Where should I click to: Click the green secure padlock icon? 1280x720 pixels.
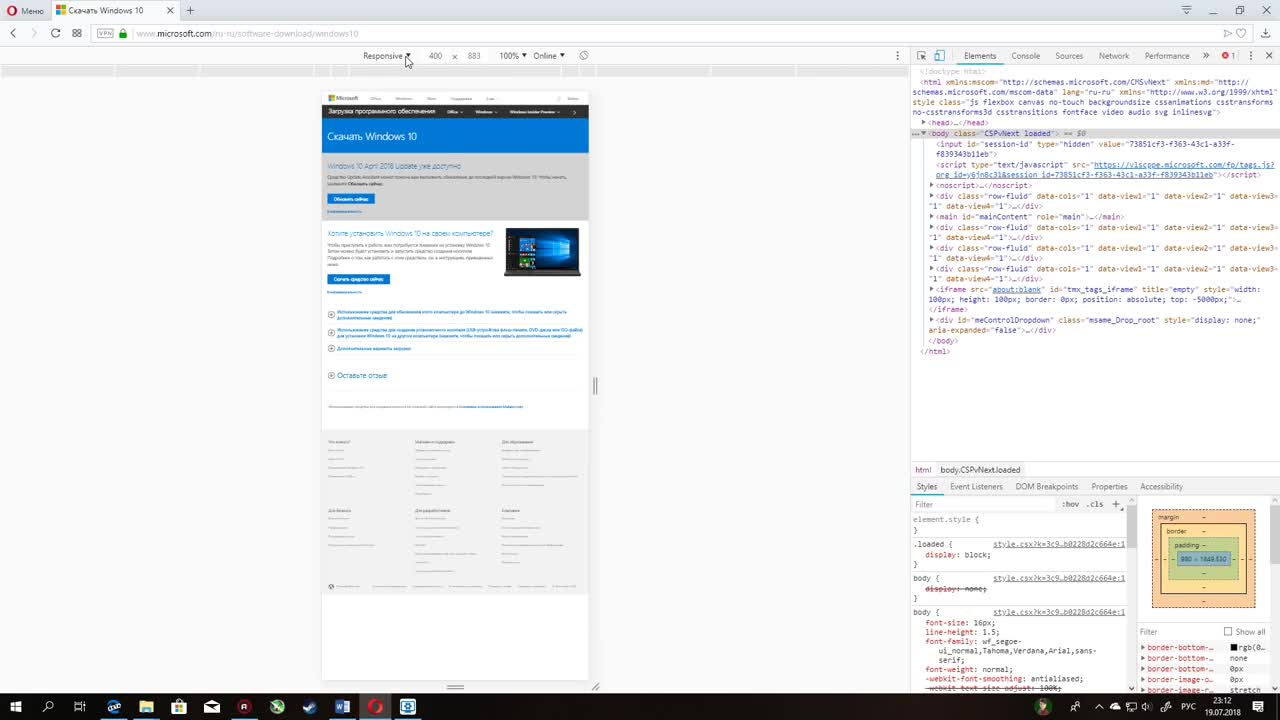click(x=123, y=33)
